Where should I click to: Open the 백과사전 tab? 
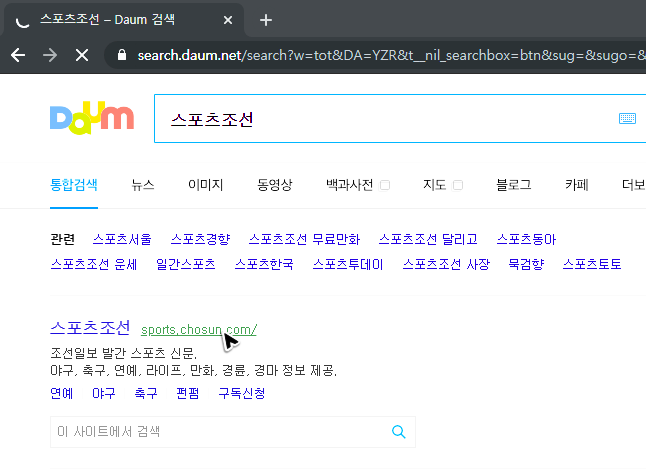349,185
